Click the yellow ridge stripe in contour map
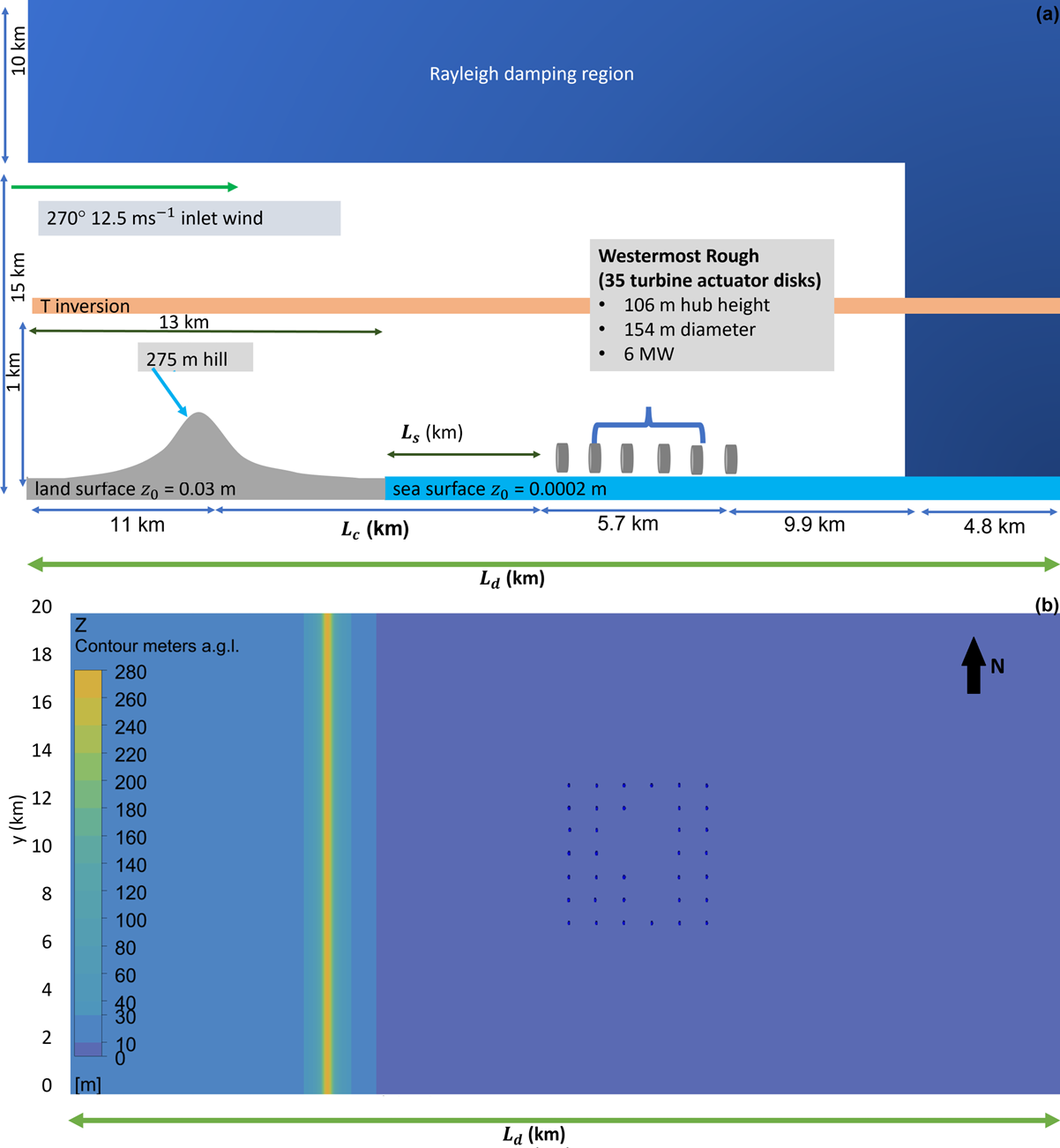Viewport: 1060px width, 1148px height. click(x=327, y=854)
